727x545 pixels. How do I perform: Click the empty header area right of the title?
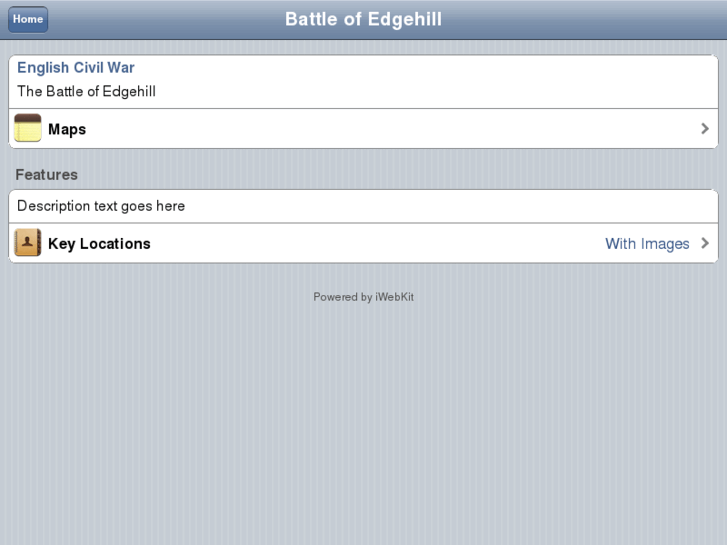(x=580, y=19)
